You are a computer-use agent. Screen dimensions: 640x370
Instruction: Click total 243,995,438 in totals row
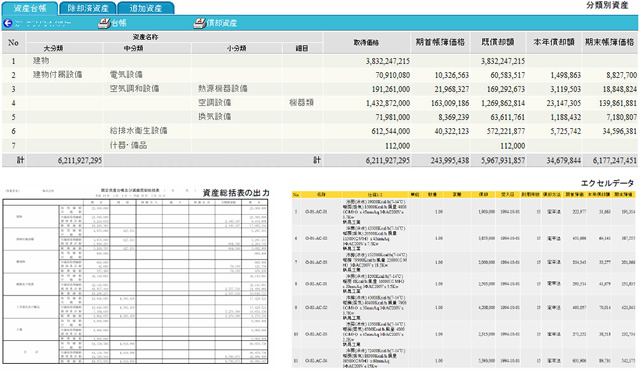pos(450,161)
